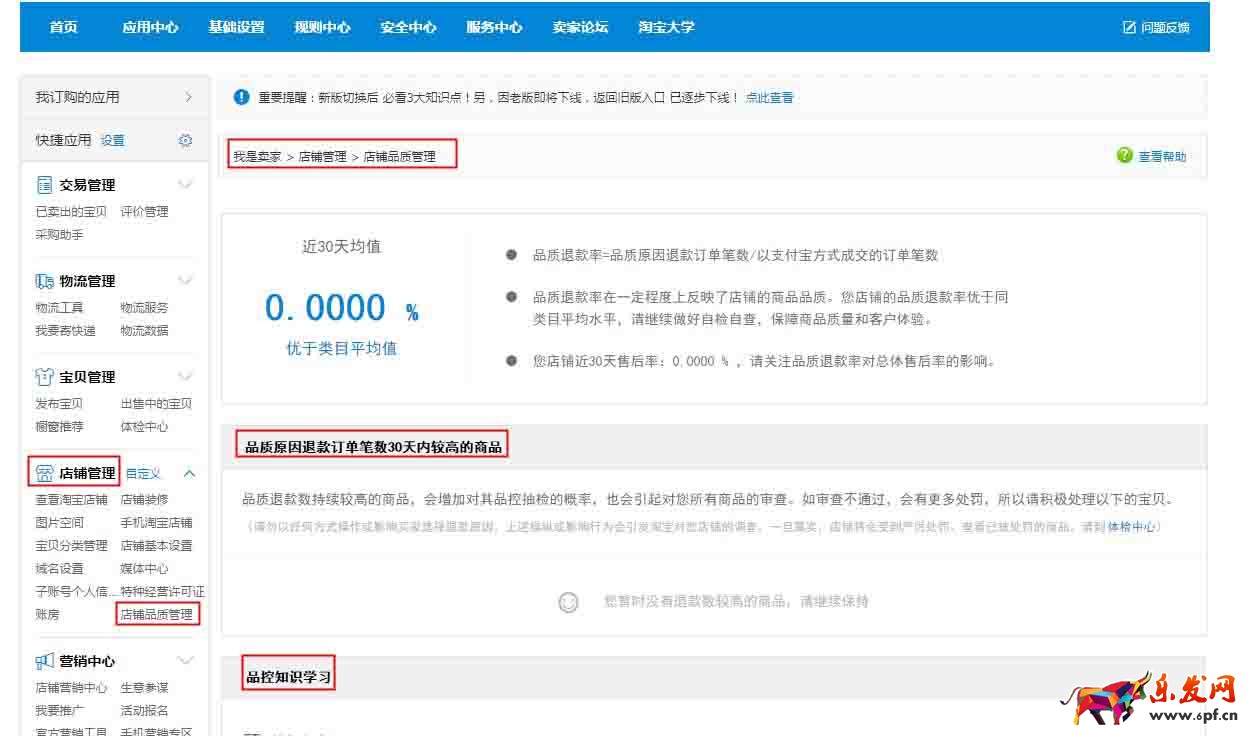1248x736 pixels.
Task: Collapse the 店铺管理 section chevron
Action: 189,473
